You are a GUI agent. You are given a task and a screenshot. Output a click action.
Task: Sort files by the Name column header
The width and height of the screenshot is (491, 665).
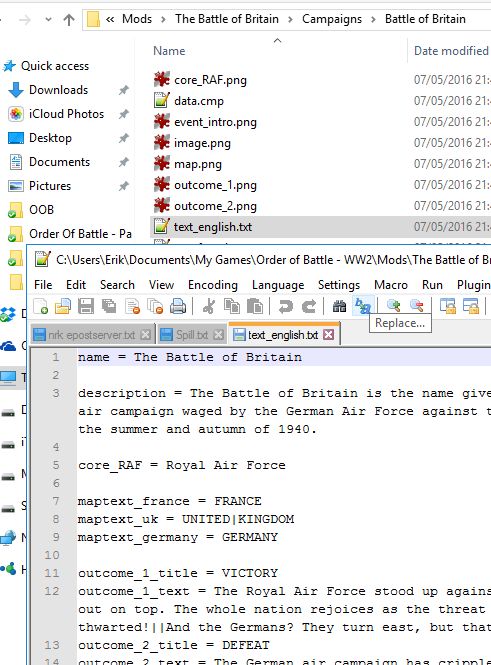click(169, 51)
